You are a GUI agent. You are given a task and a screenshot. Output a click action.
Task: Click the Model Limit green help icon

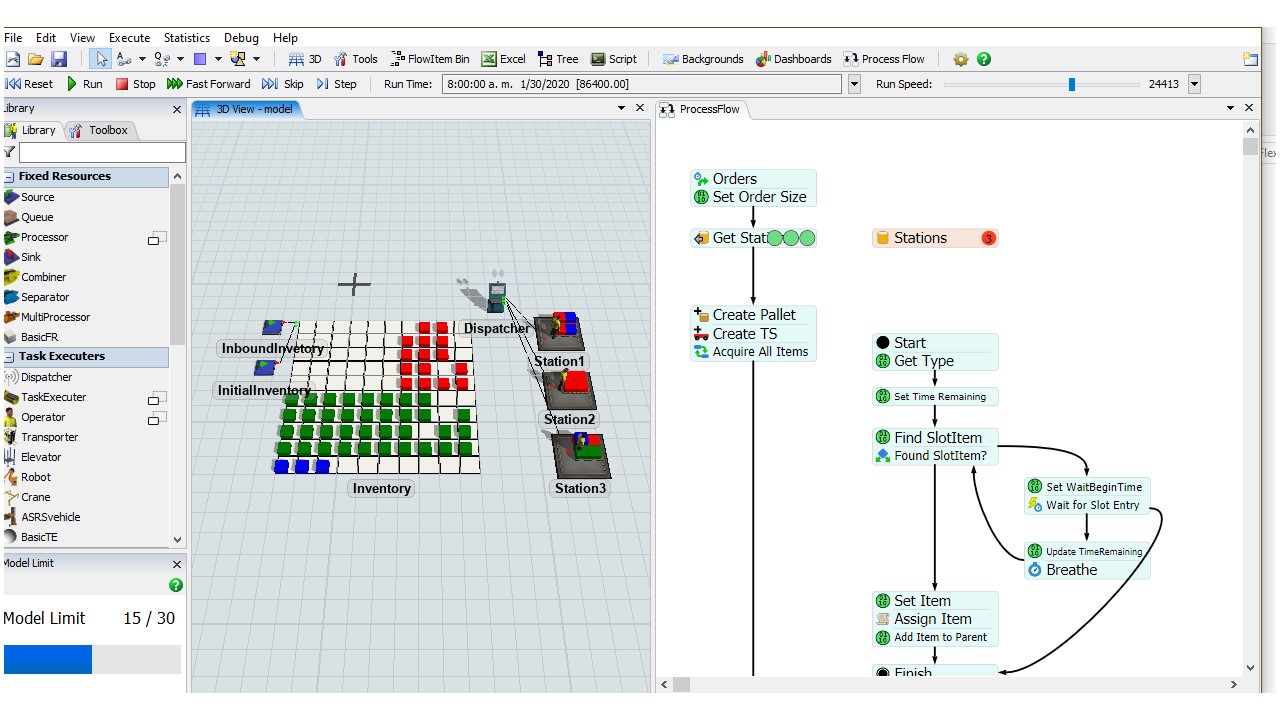[176, 585]
